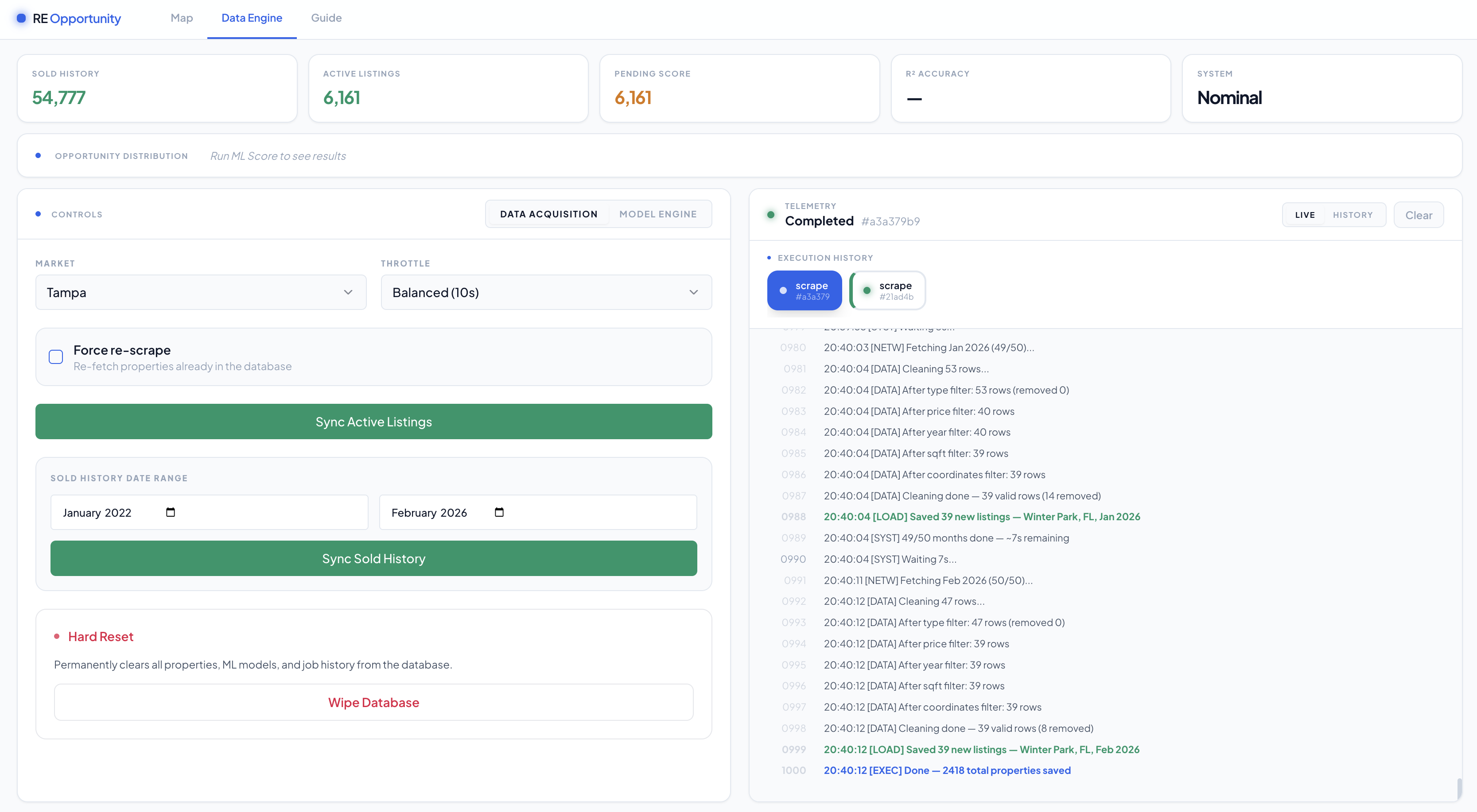Enable the Force re-scrape checkbox

coord(56,357)
